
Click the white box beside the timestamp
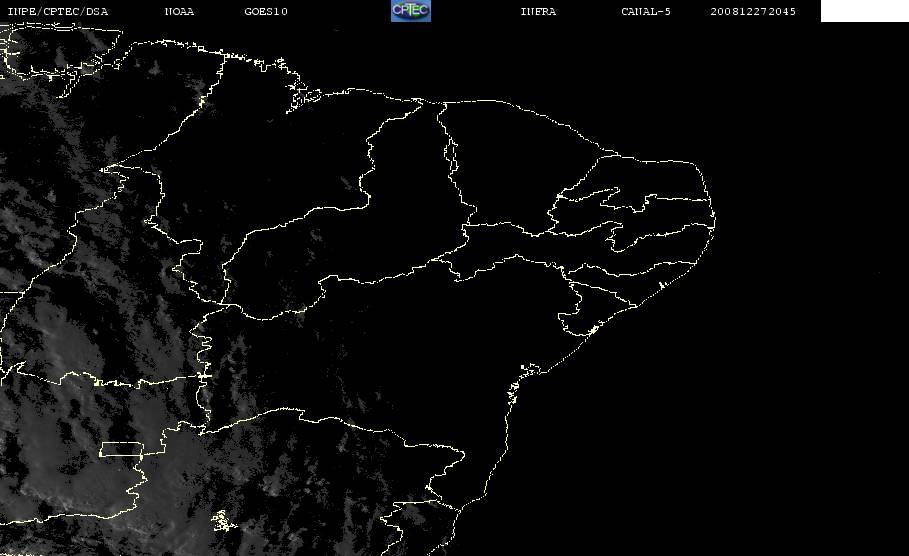[x=865, y=11]
